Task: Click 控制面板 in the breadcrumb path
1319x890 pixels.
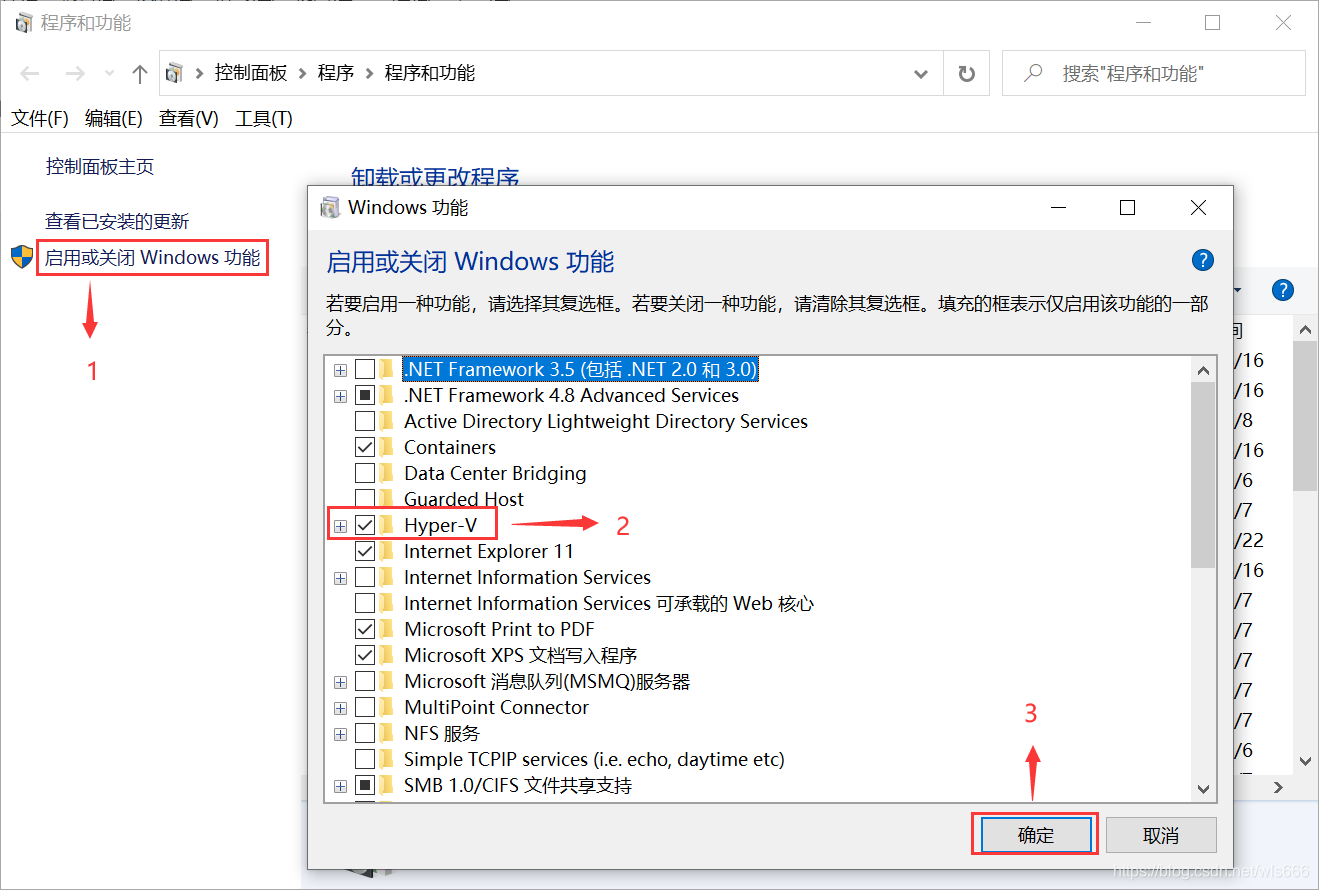Action: click(251, 73)
